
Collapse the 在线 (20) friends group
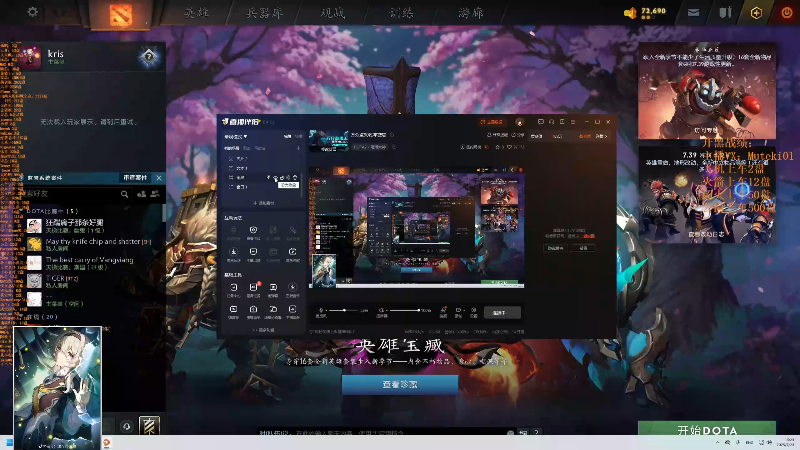(40, 317)
